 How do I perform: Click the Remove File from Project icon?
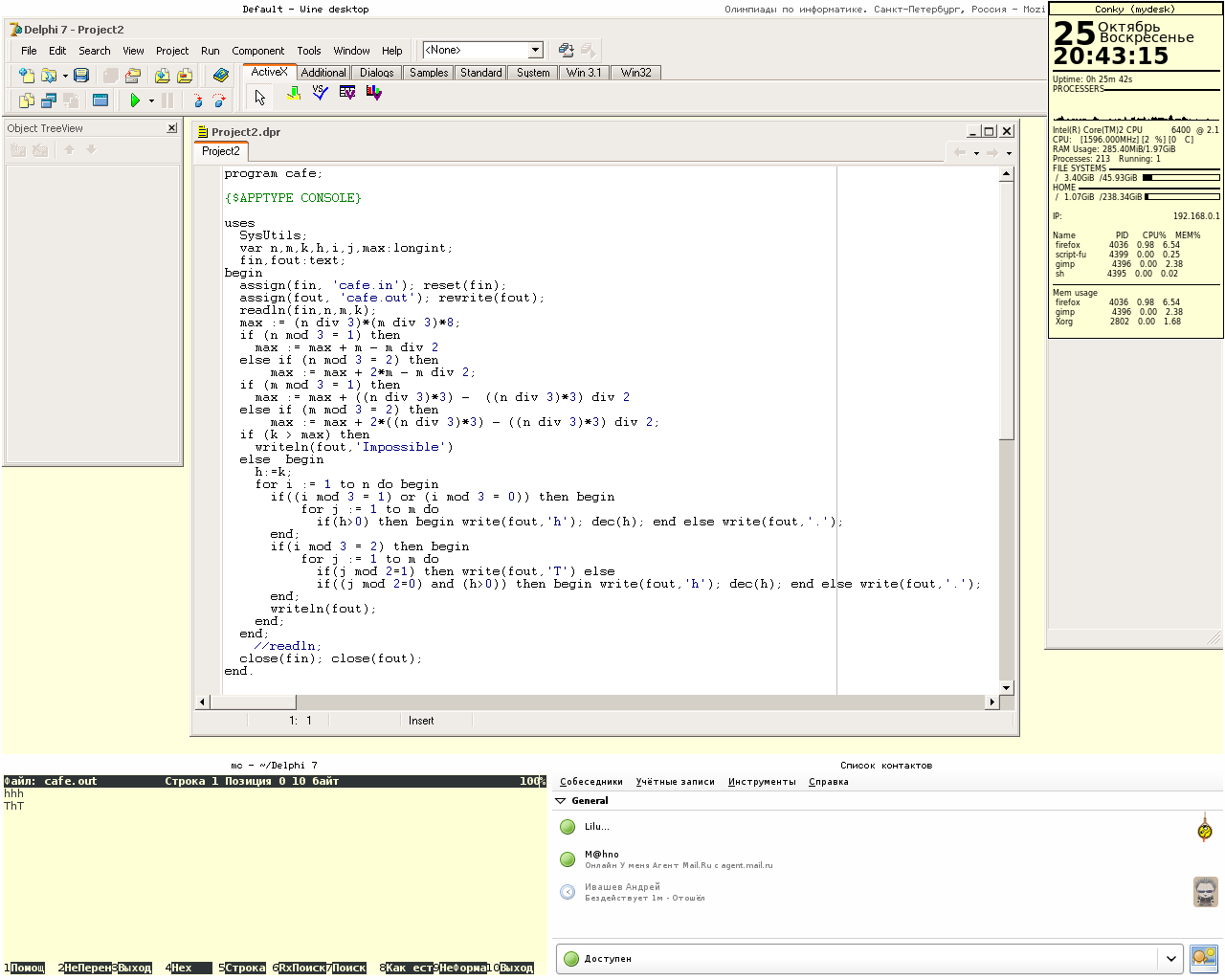click(x=185, y=76)
